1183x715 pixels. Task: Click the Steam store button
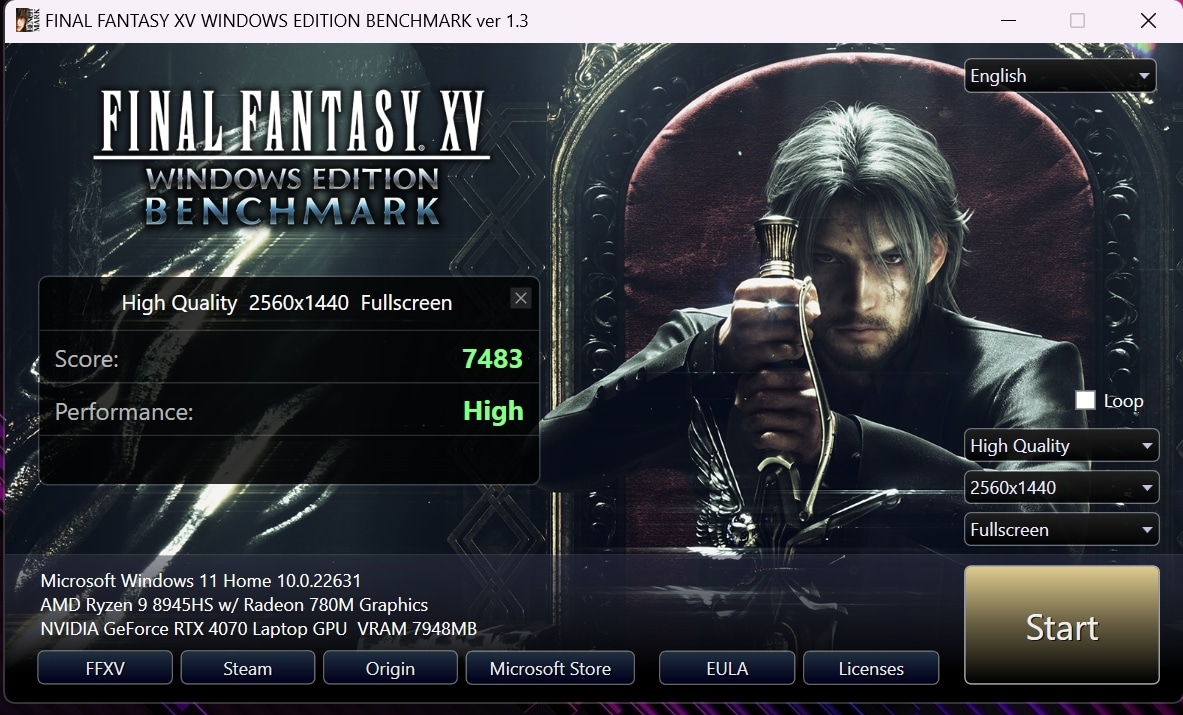(247, 669)
